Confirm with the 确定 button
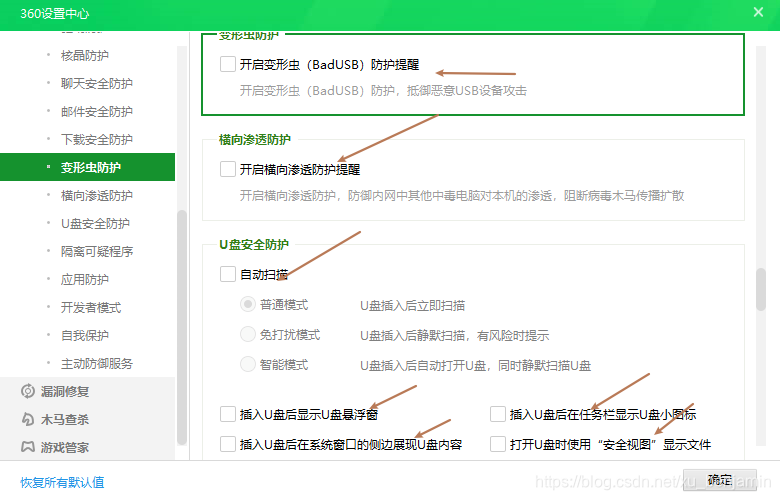This screenshot has height=500, width=780. click(720, 480)
